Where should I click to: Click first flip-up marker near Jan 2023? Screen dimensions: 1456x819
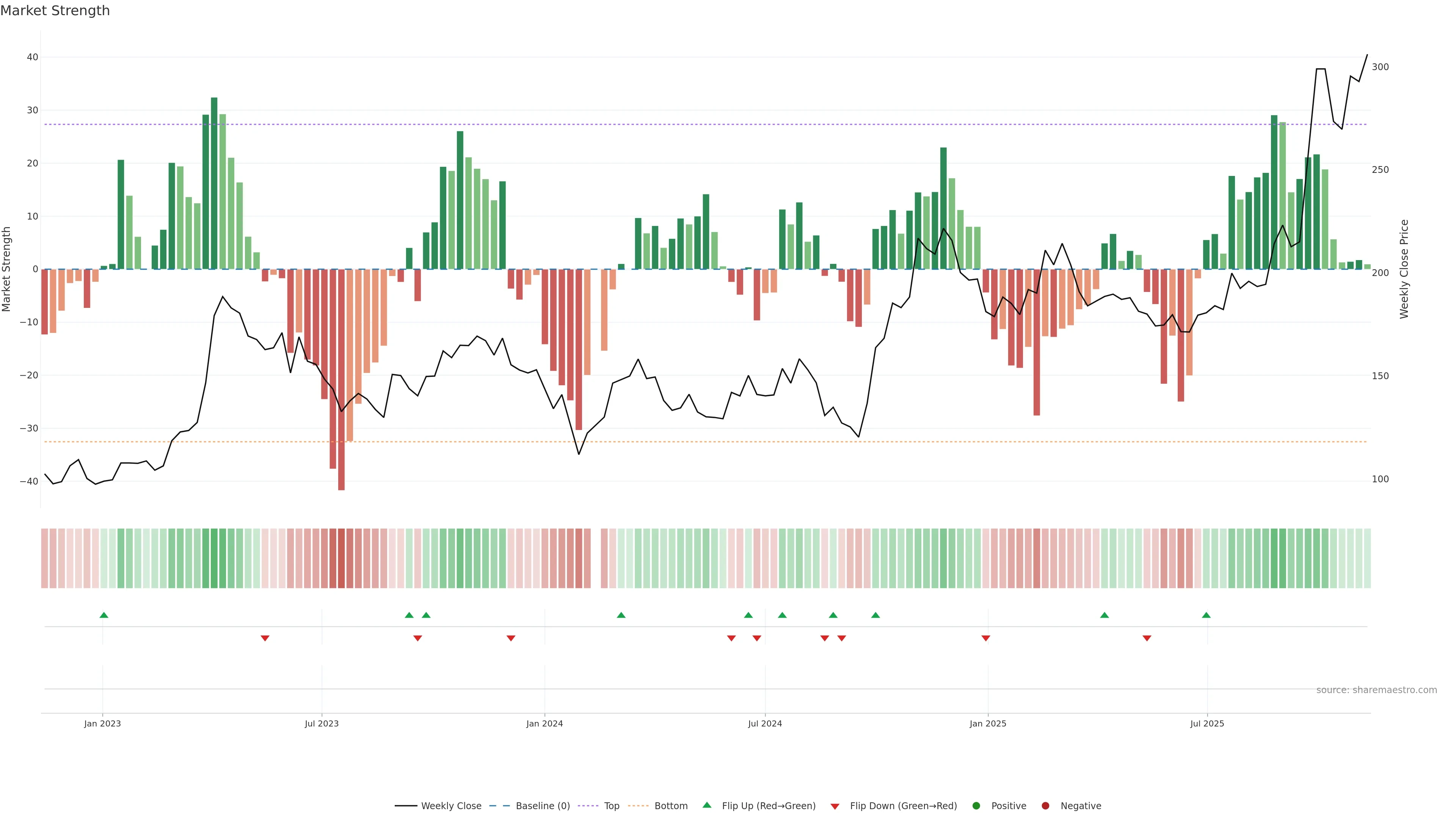tap(104, 615)
